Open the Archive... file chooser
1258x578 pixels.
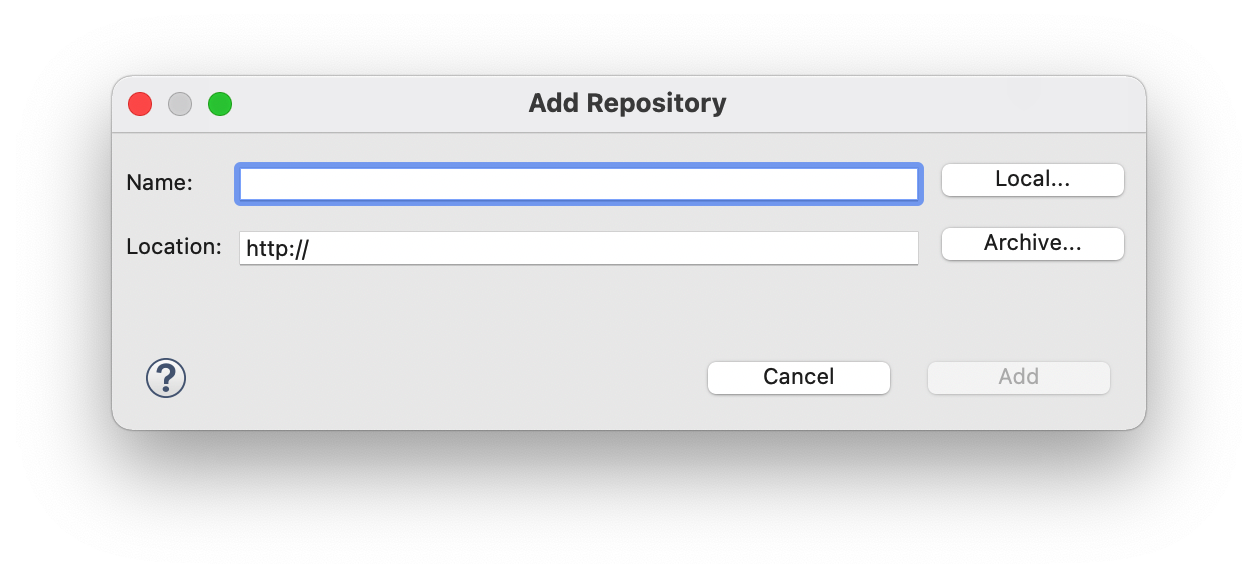(x=1032, y=243)
